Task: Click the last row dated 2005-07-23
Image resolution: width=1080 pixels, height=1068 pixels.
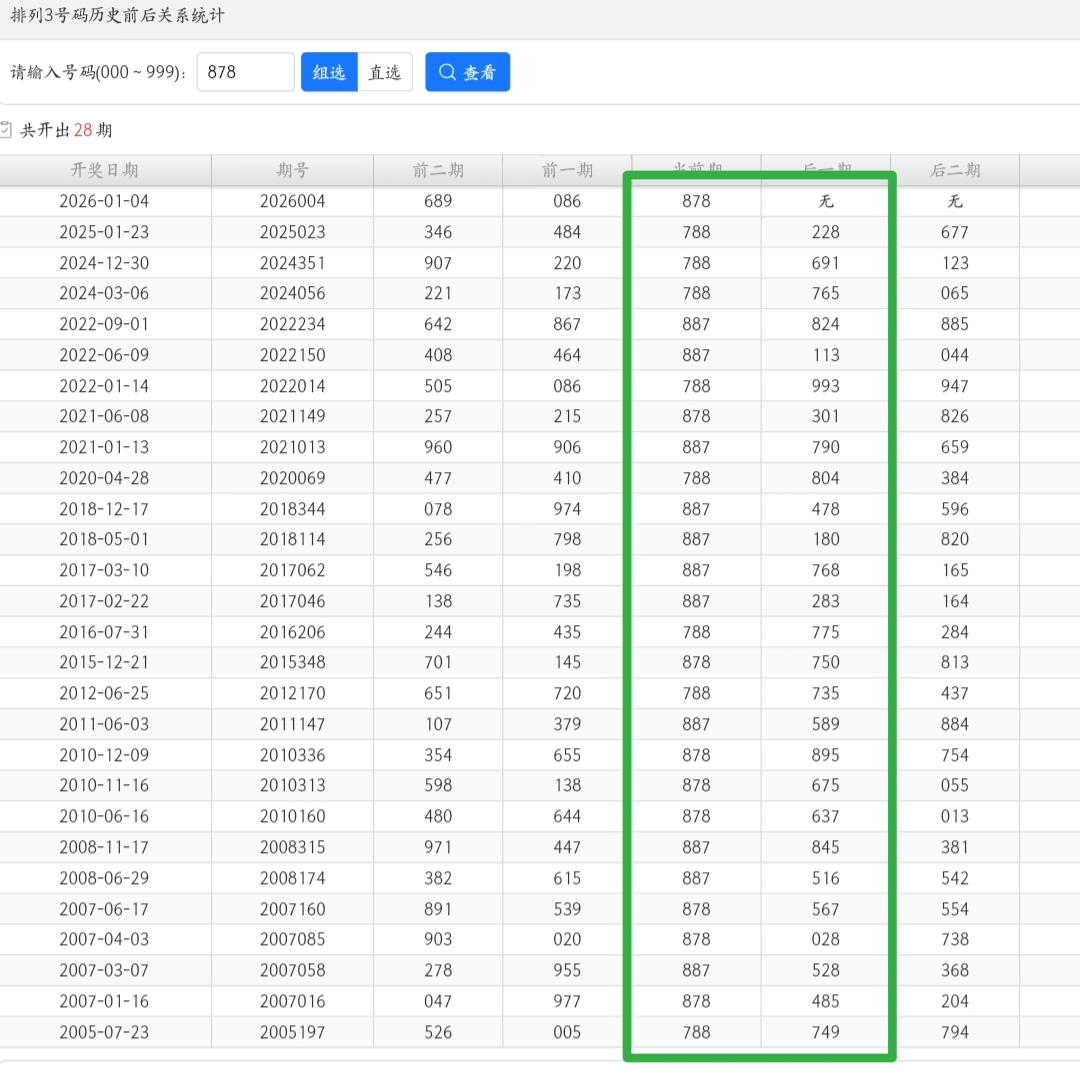Action: tap(104, 1032)
